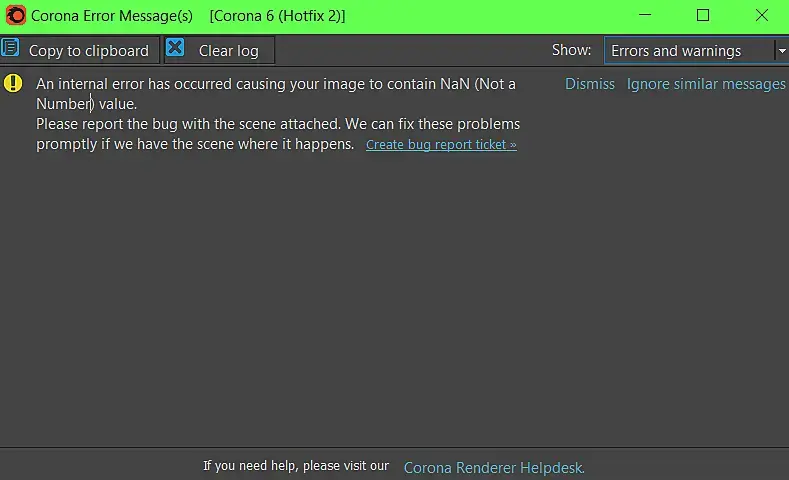
Task: Maximize the Corona error window
Action: [x=703, y=15]
